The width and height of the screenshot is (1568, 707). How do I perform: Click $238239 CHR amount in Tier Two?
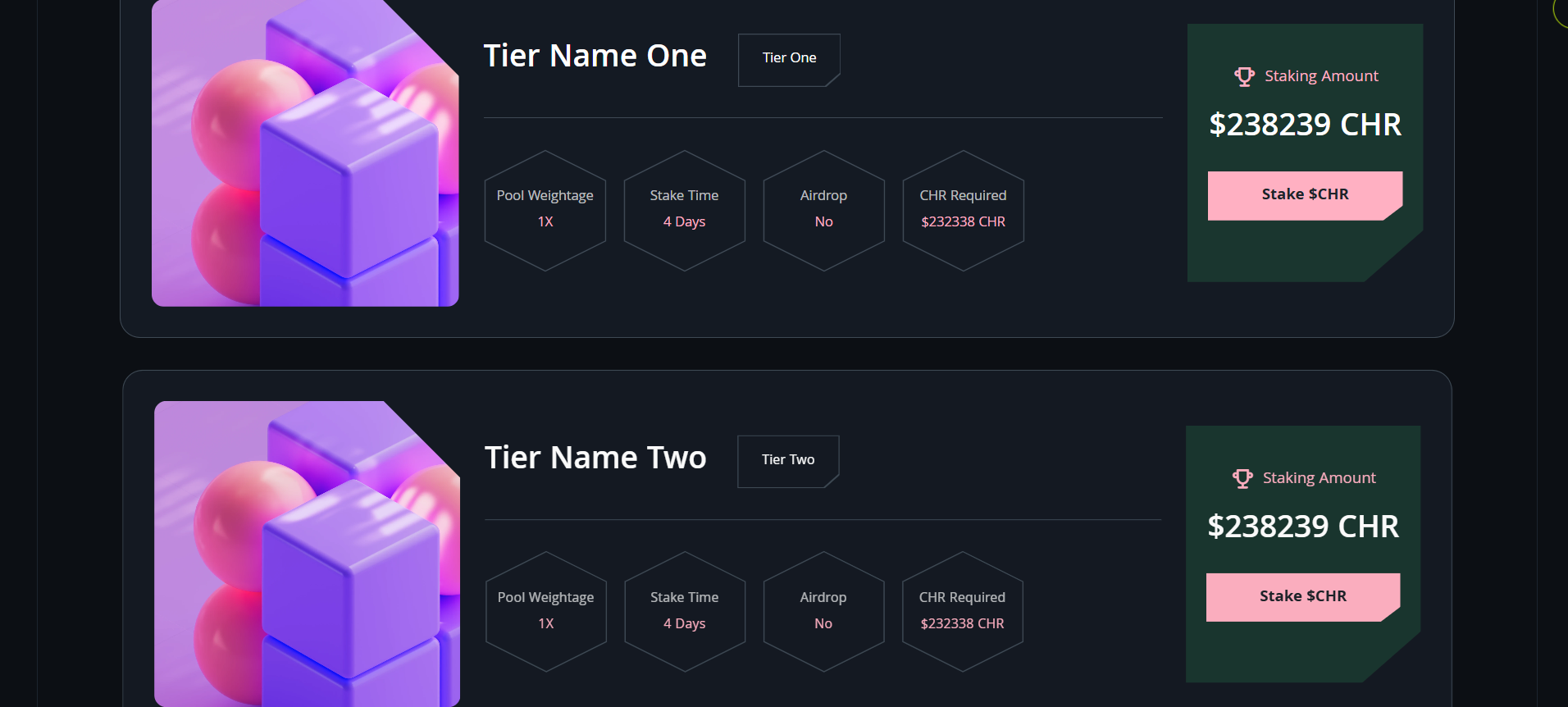pos(1303,527)
